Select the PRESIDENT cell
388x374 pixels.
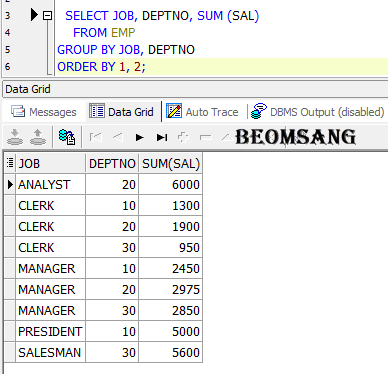coord(50,331)
